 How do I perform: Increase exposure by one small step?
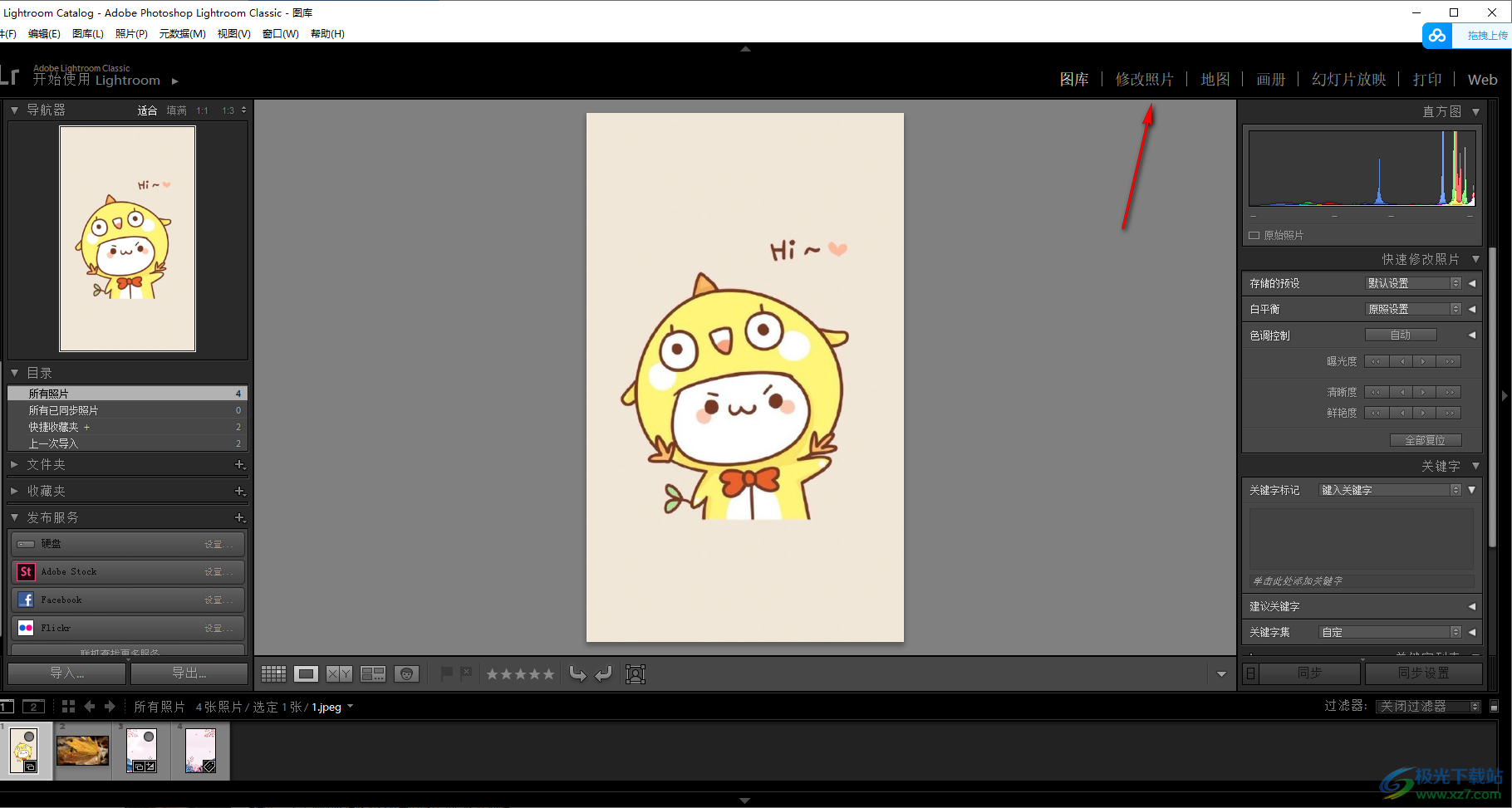click(1425, 361)
